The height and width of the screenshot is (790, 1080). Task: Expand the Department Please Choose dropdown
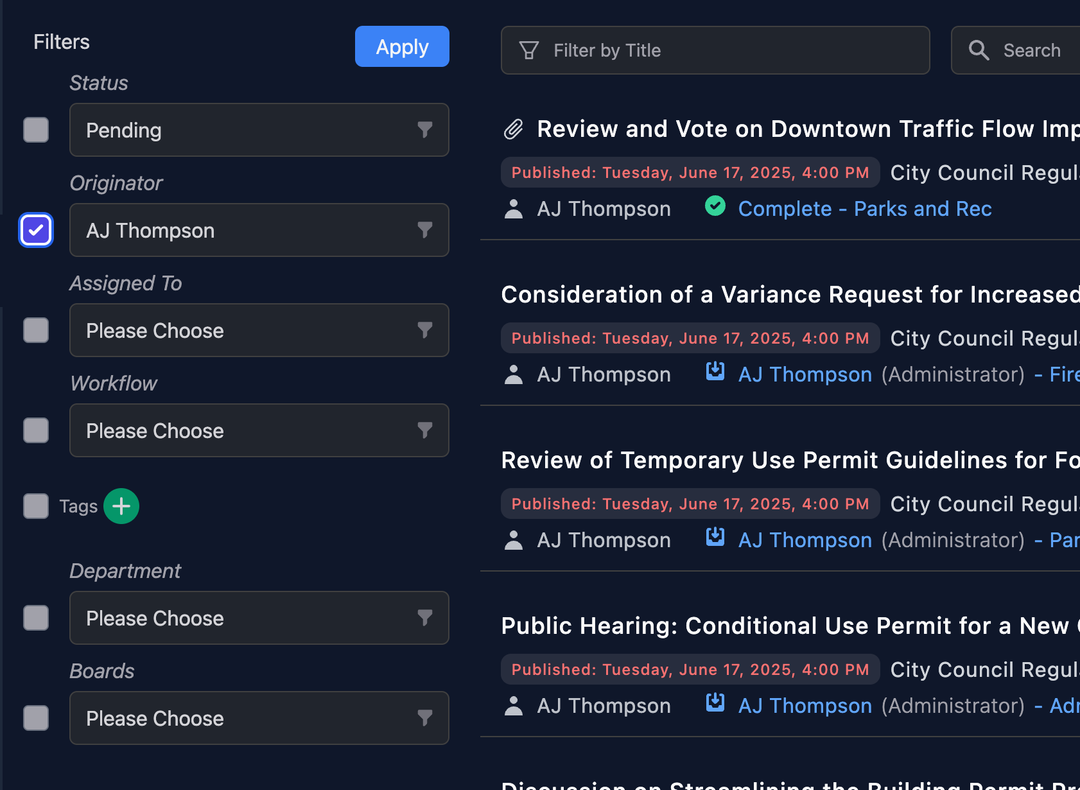(x=259, y=618)
